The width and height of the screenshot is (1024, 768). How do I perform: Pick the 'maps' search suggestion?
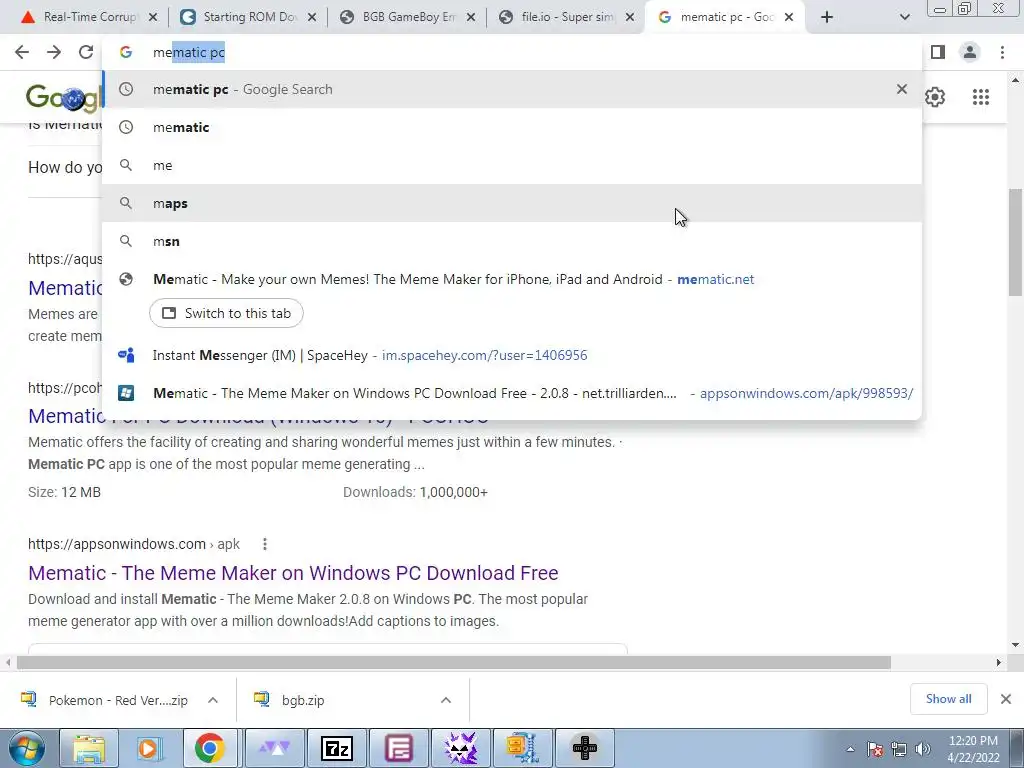click(512, 203)
